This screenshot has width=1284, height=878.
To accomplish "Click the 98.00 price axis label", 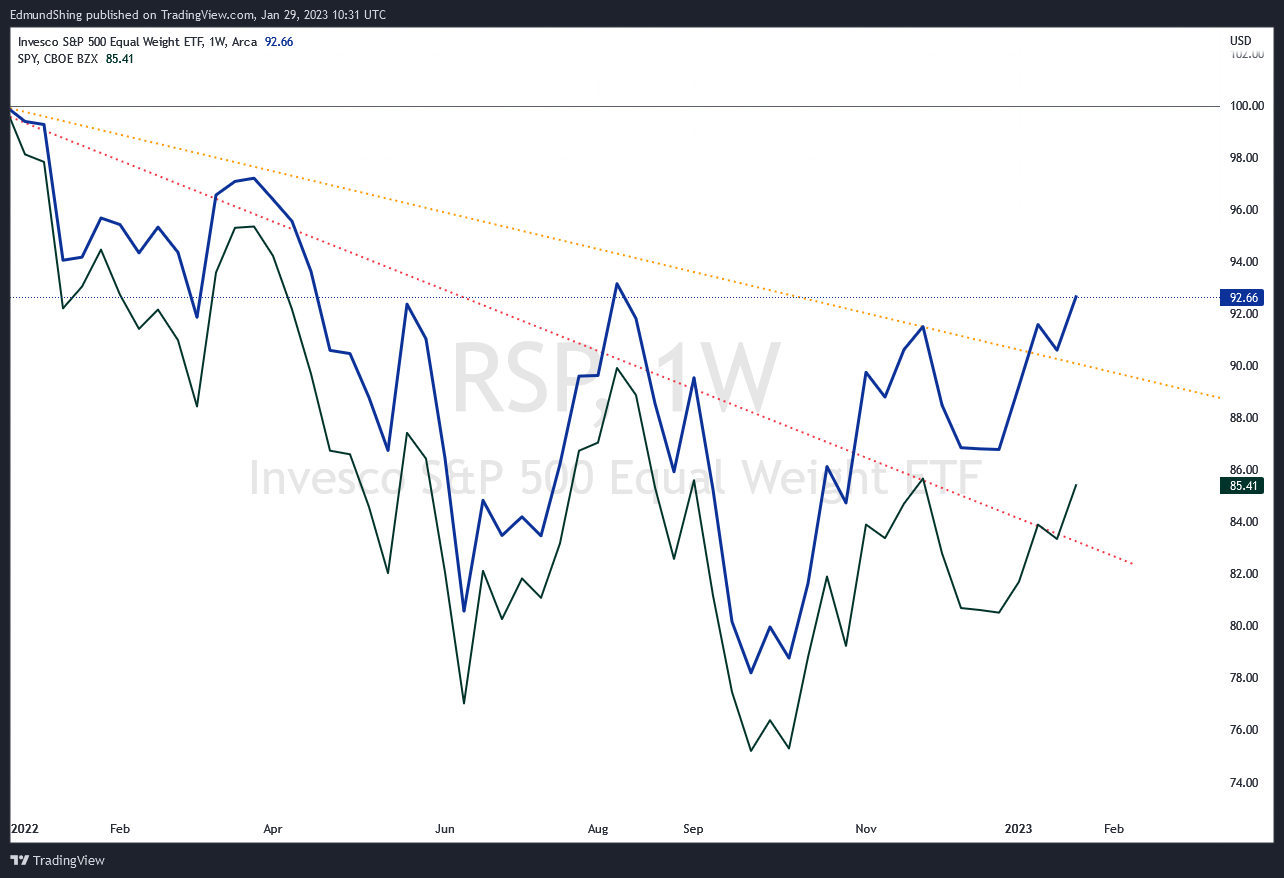I will 1245,158.
